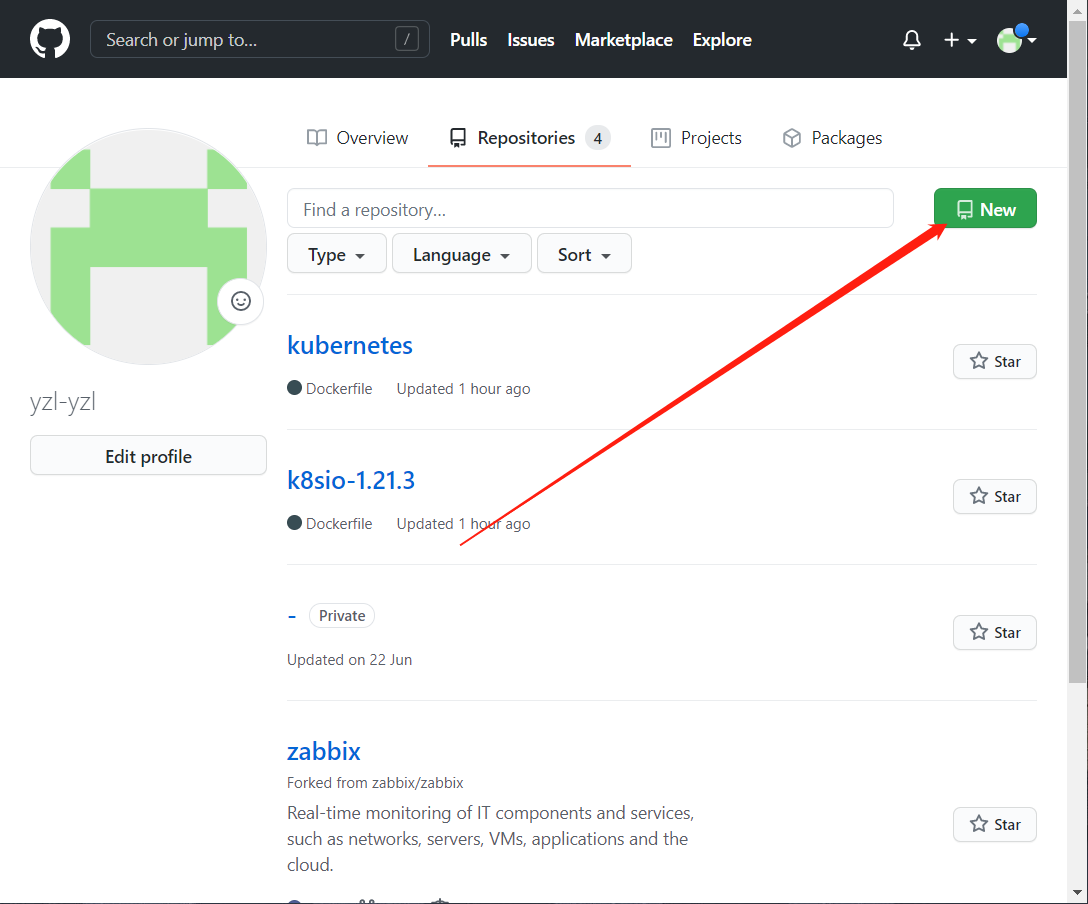The width and height of the screenshot is (1088, 904).
Task: Select the Repositories tab
Action: click(x=529, y=138)
